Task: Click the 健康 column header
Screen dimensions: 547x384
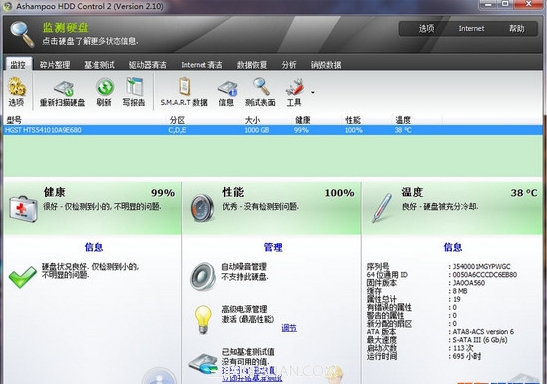Action: click(x=302, y=120)
